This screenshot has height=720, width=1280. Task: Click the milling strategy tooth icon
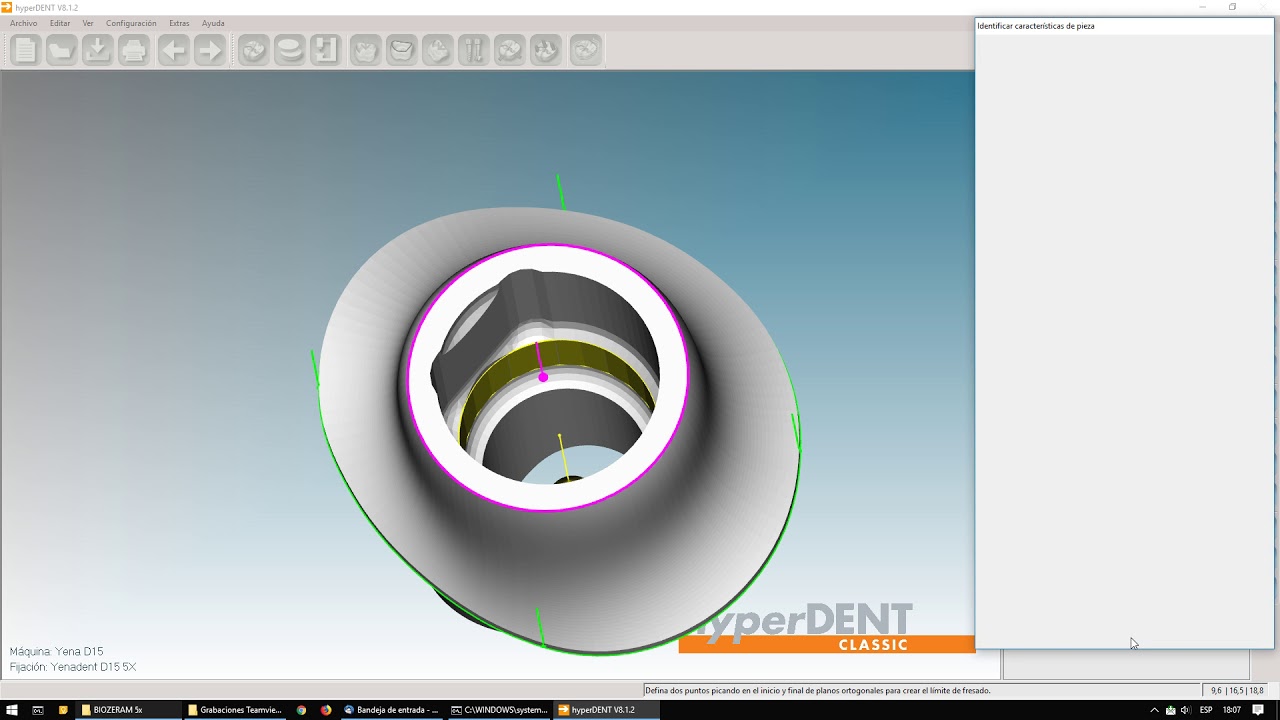(x=546, y=49)
